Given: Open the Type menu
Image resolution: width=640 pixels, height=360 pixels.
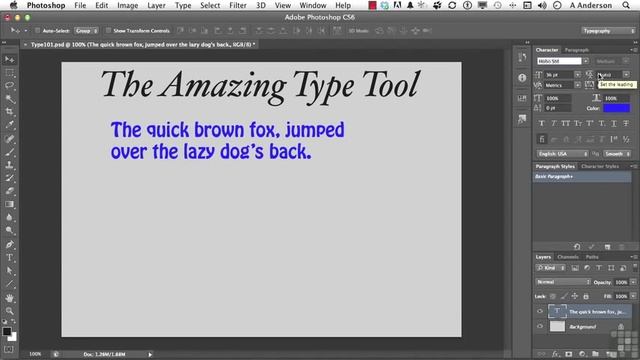Looking at the screenshot, I should 183,5.
